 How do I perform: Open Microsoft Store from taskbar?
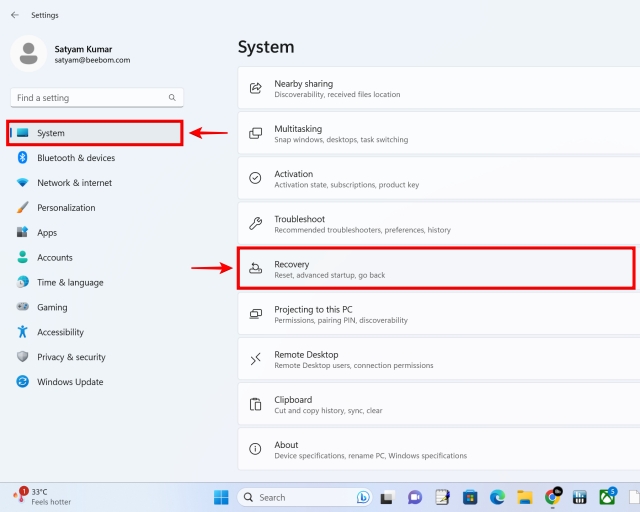click(x=470, y=497)
